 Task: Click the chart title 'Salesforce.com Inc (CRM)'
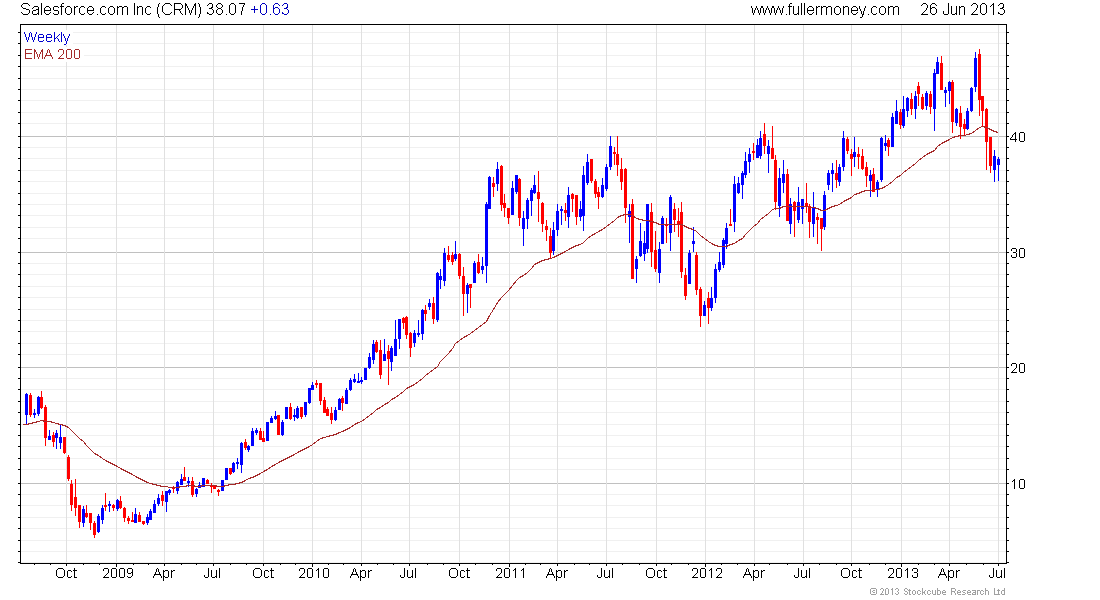click(x=112, y=10)
